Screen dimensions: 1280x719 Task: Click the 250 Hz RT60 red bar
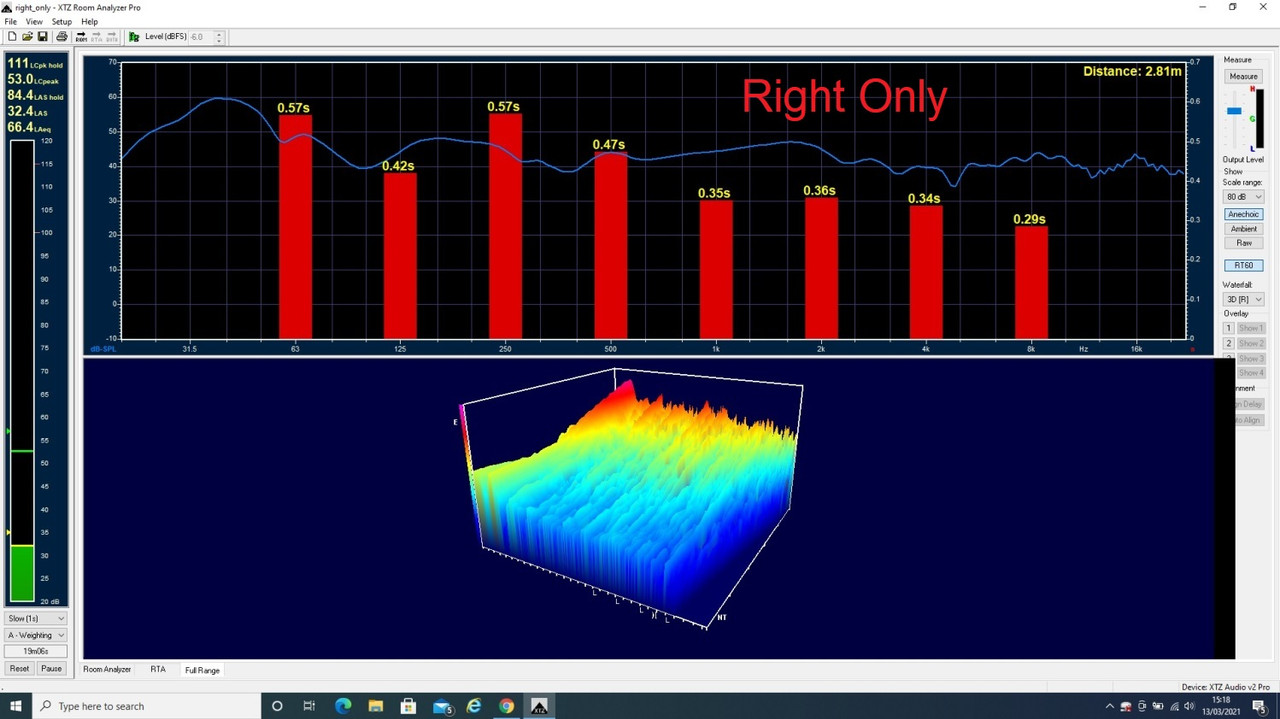coord(505,226)
